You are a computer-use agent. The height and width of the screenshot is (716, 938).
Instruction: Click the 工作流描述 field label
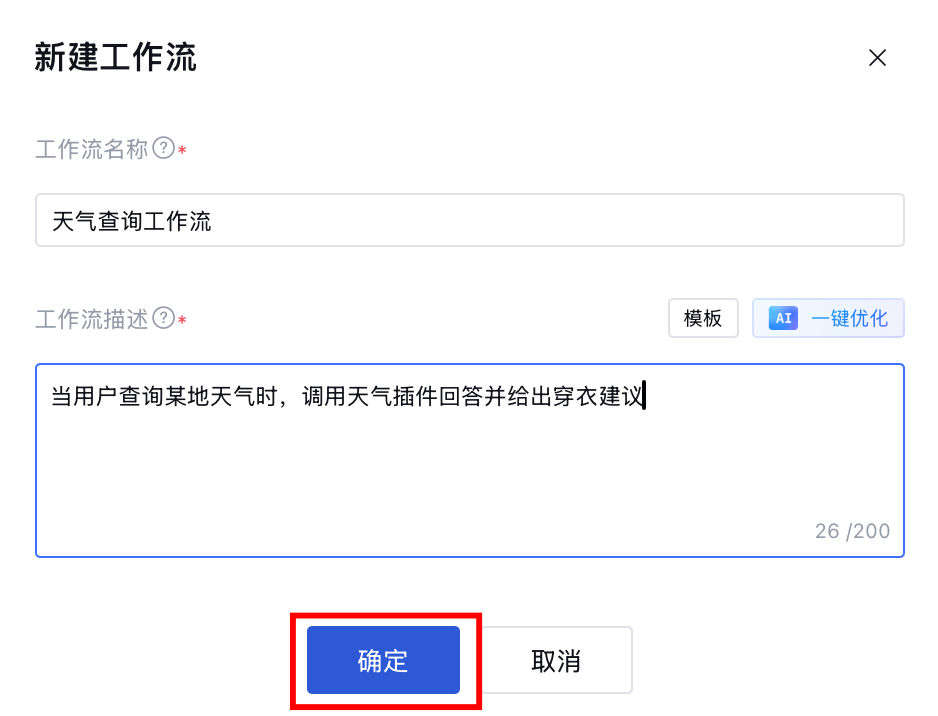coord(92,318)
